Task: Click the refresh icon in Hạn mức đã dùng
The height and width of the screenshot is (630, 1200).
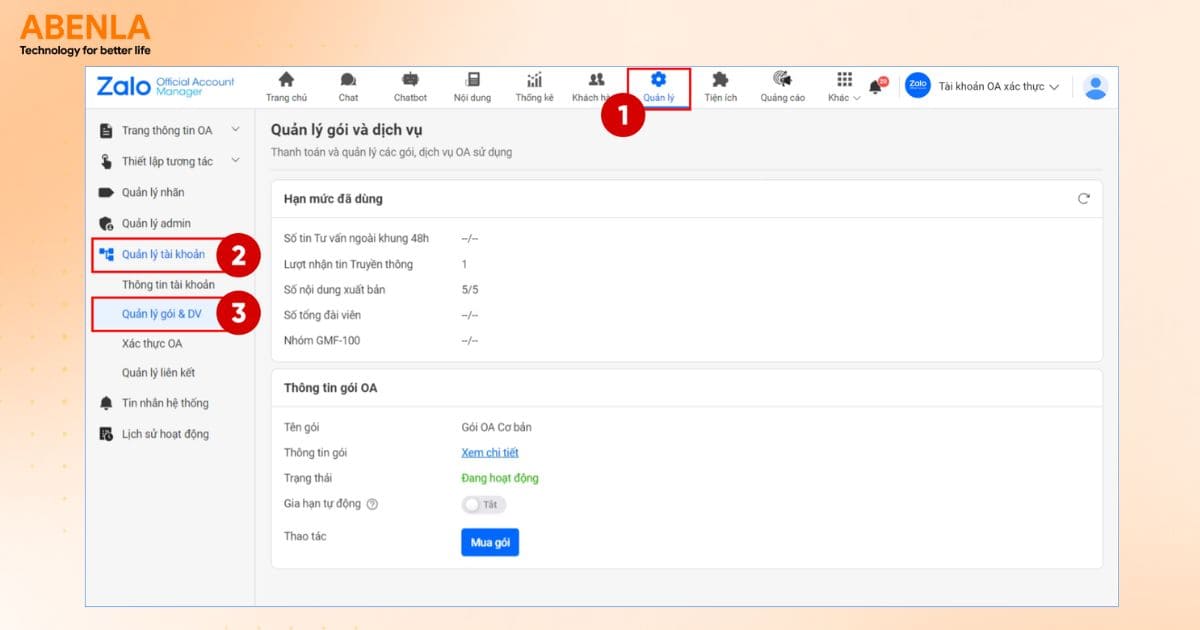Action: (x=1084, y=199)
